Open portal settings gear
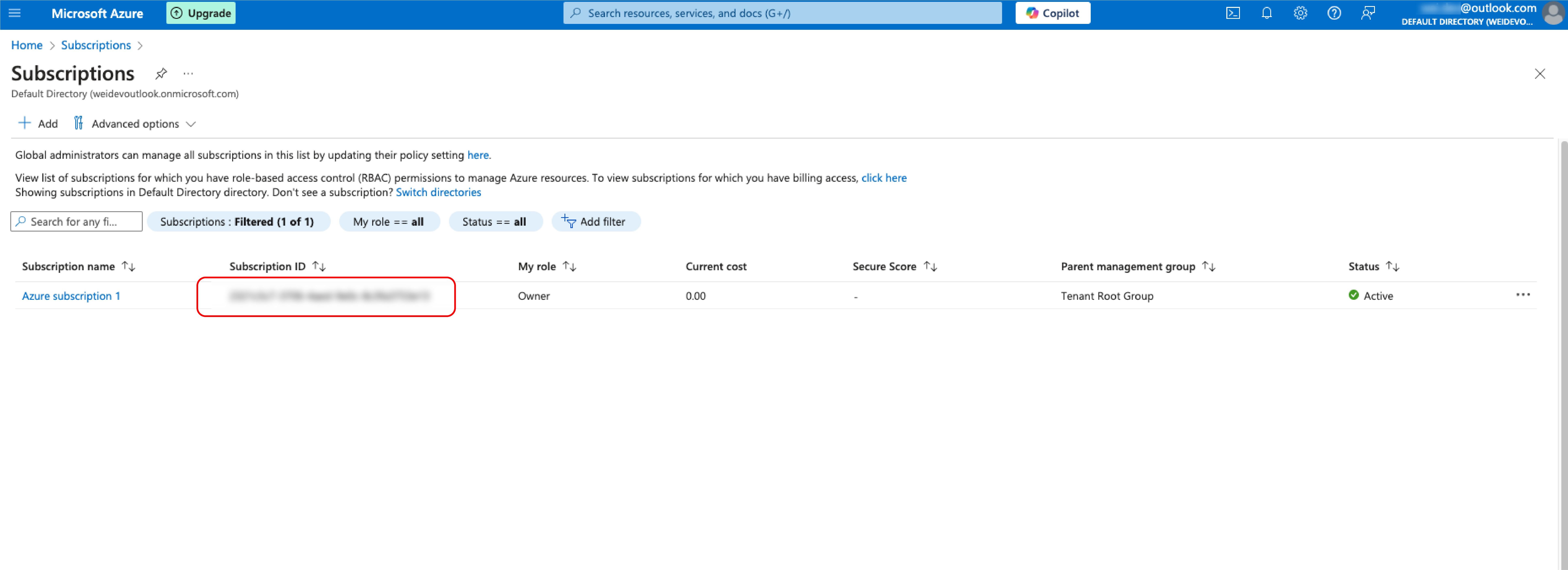This screenshot has height=570, width=1568. (x=1300, y=13)
